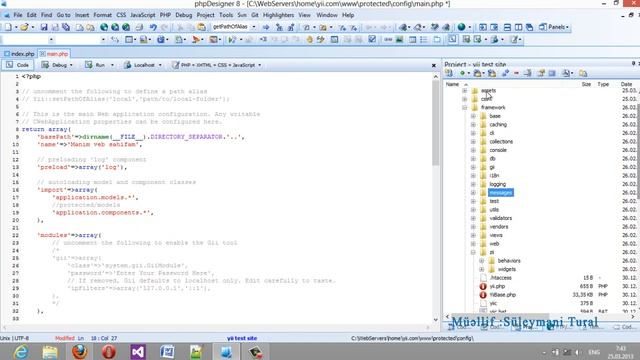Click the editor scrollbar down arrow
The height and width of the screenshot is (360, 640).
pyautogui.click(x=436, y=320)
